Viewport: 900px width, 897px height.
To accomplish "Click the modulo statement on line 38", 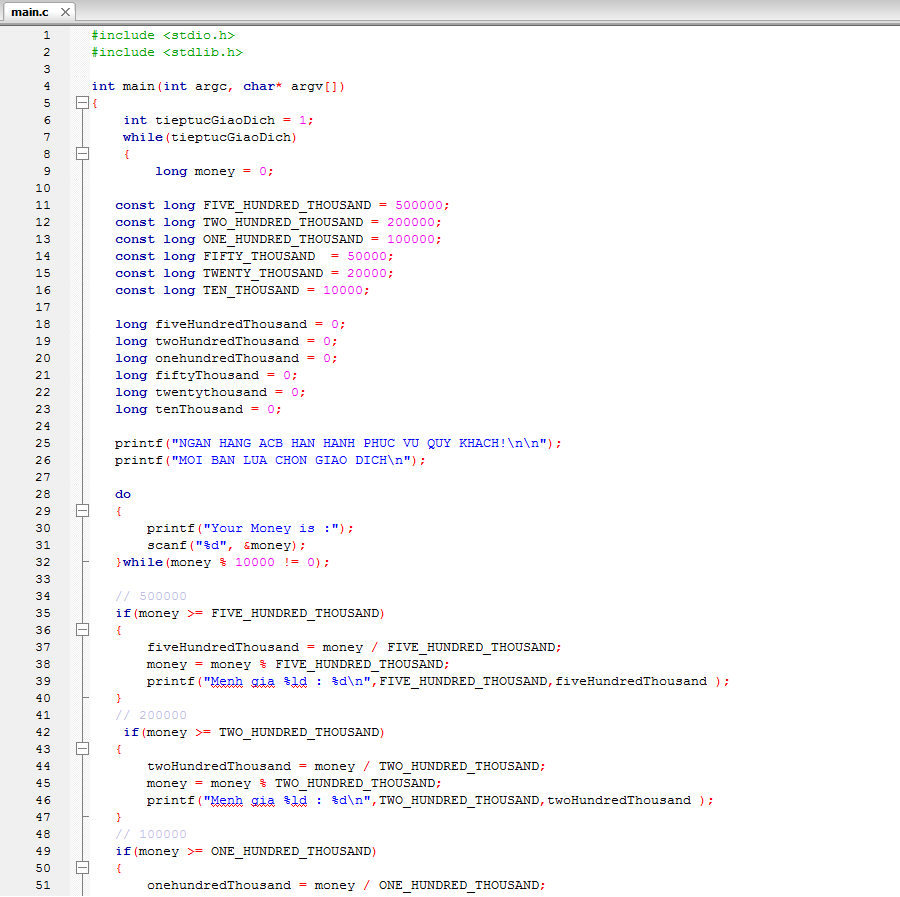I will (x=298, y=665).
